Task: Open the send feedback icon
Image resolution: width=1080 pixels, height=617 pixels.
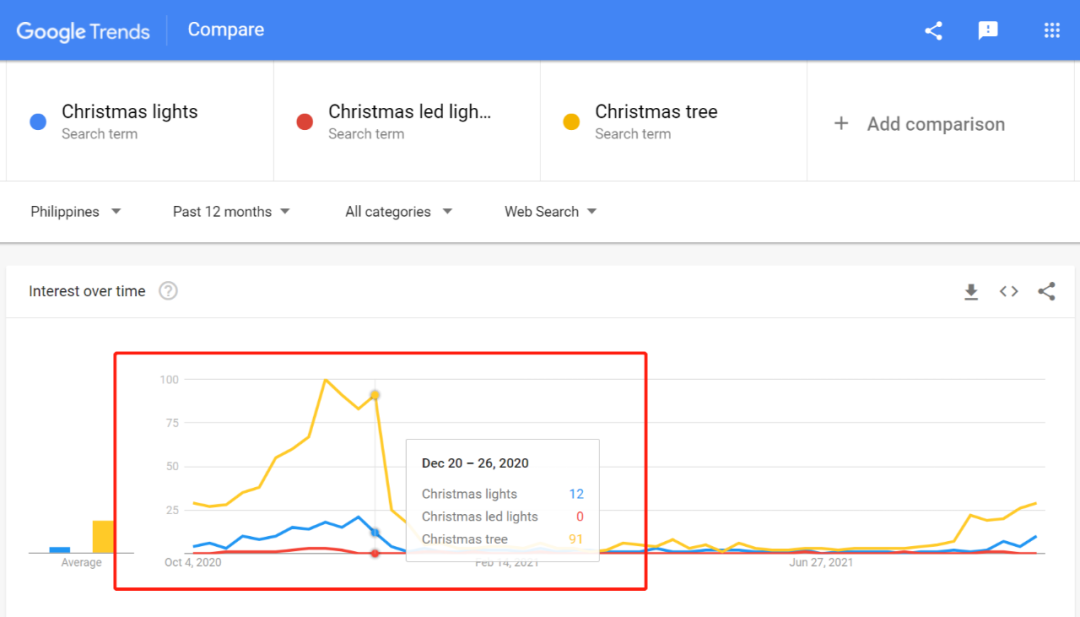Action: coord(988,30)
